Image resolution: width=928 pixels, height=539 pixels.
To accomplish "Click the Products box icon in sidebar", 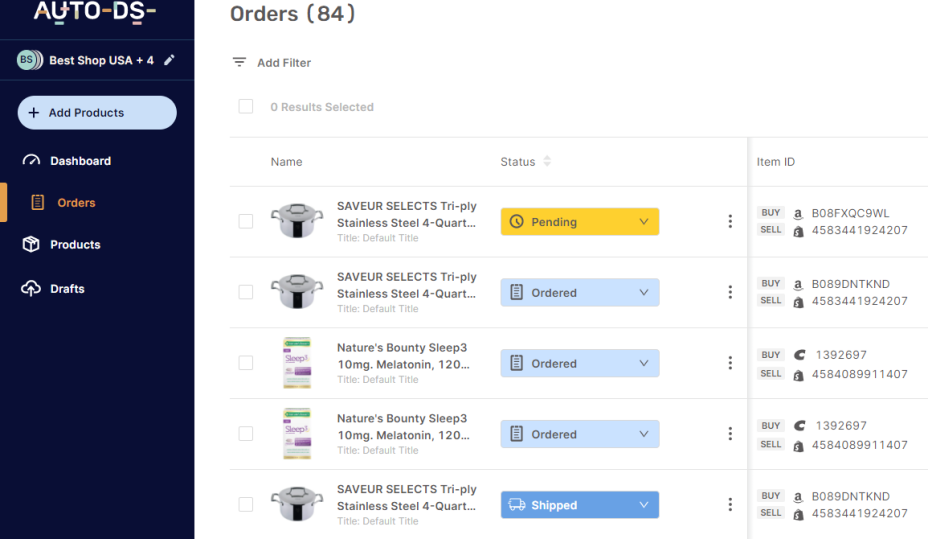I will click(31, 245).
